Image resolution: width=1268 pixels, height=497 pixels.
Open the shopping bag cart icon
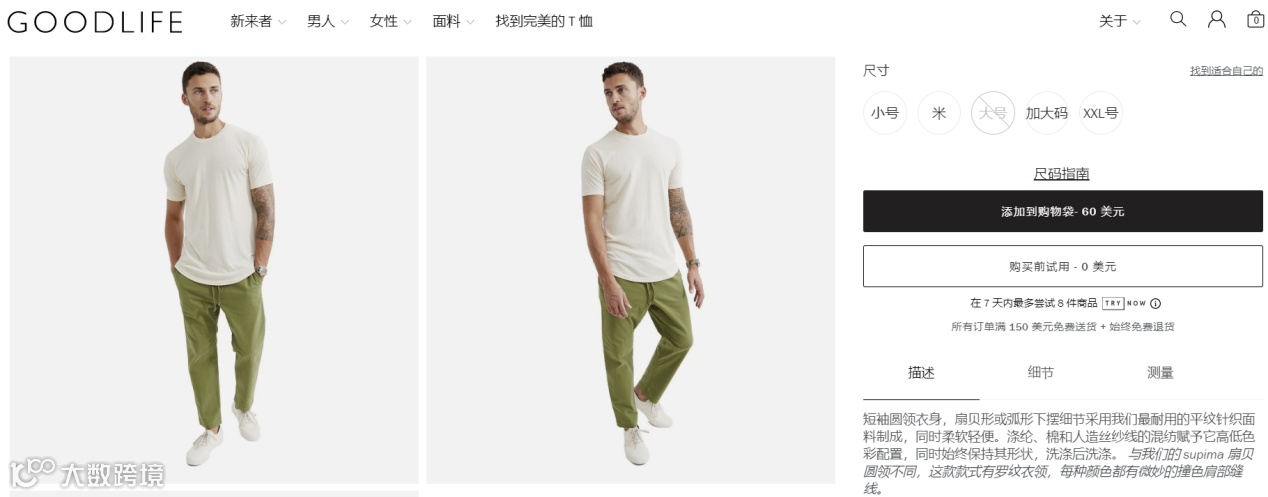(1255, 19)
